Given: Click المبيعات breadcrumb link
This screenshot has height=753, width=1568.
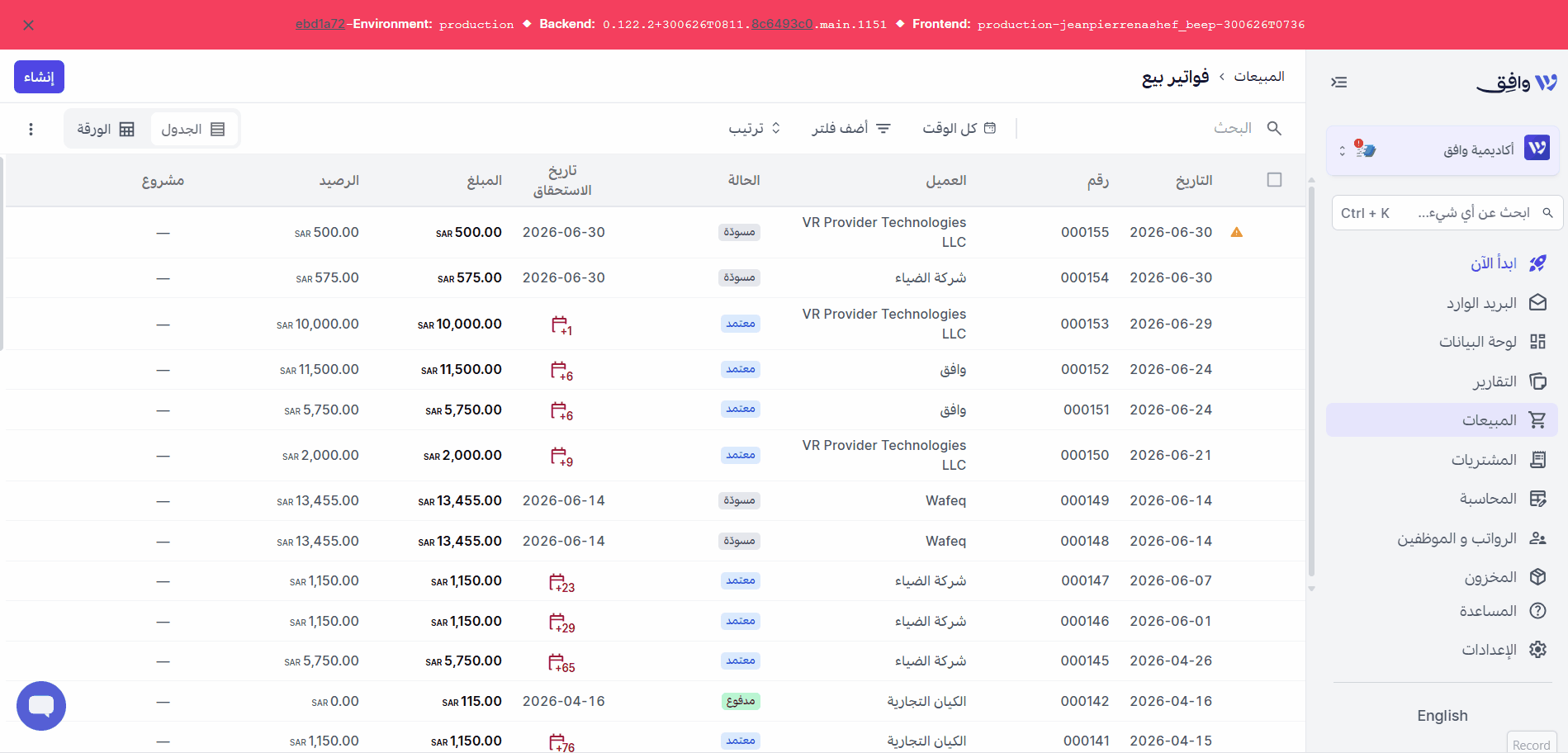Looking at the screenshot, I should (x=1259, y=77).
